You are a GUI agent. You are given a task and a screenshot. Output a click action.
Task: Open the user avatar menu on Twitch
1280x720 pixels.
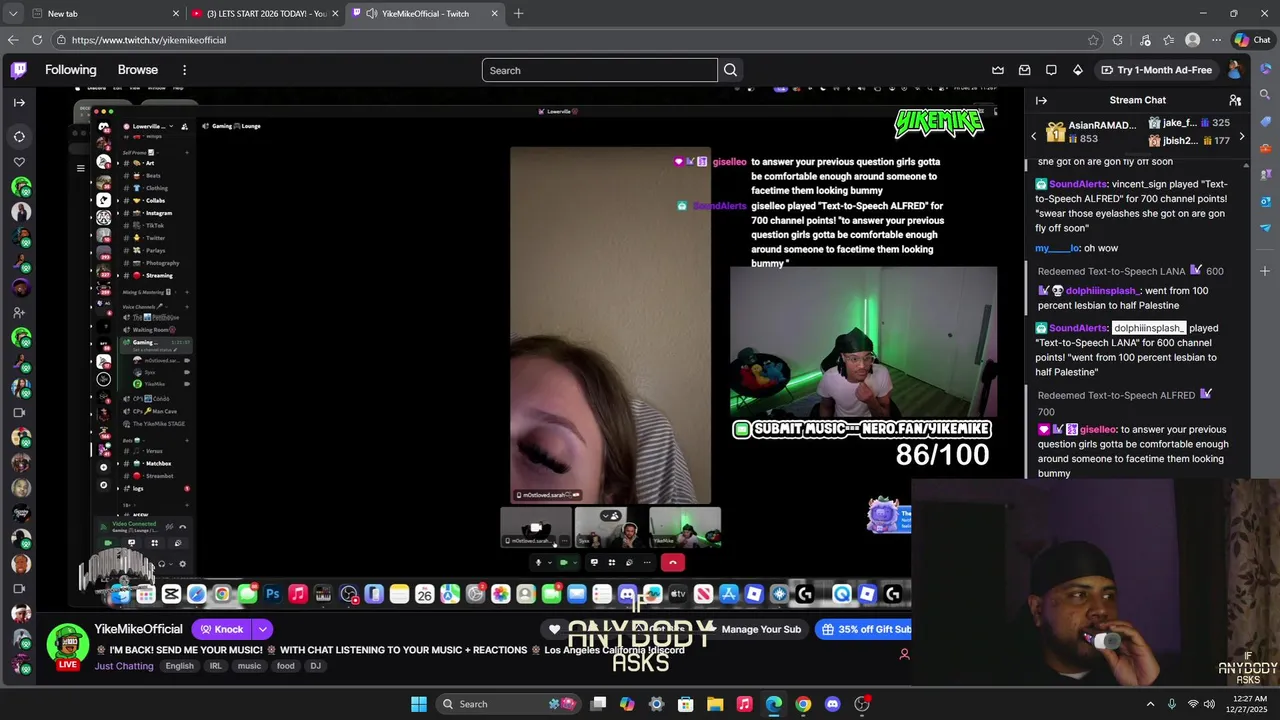pos(1235,70)
